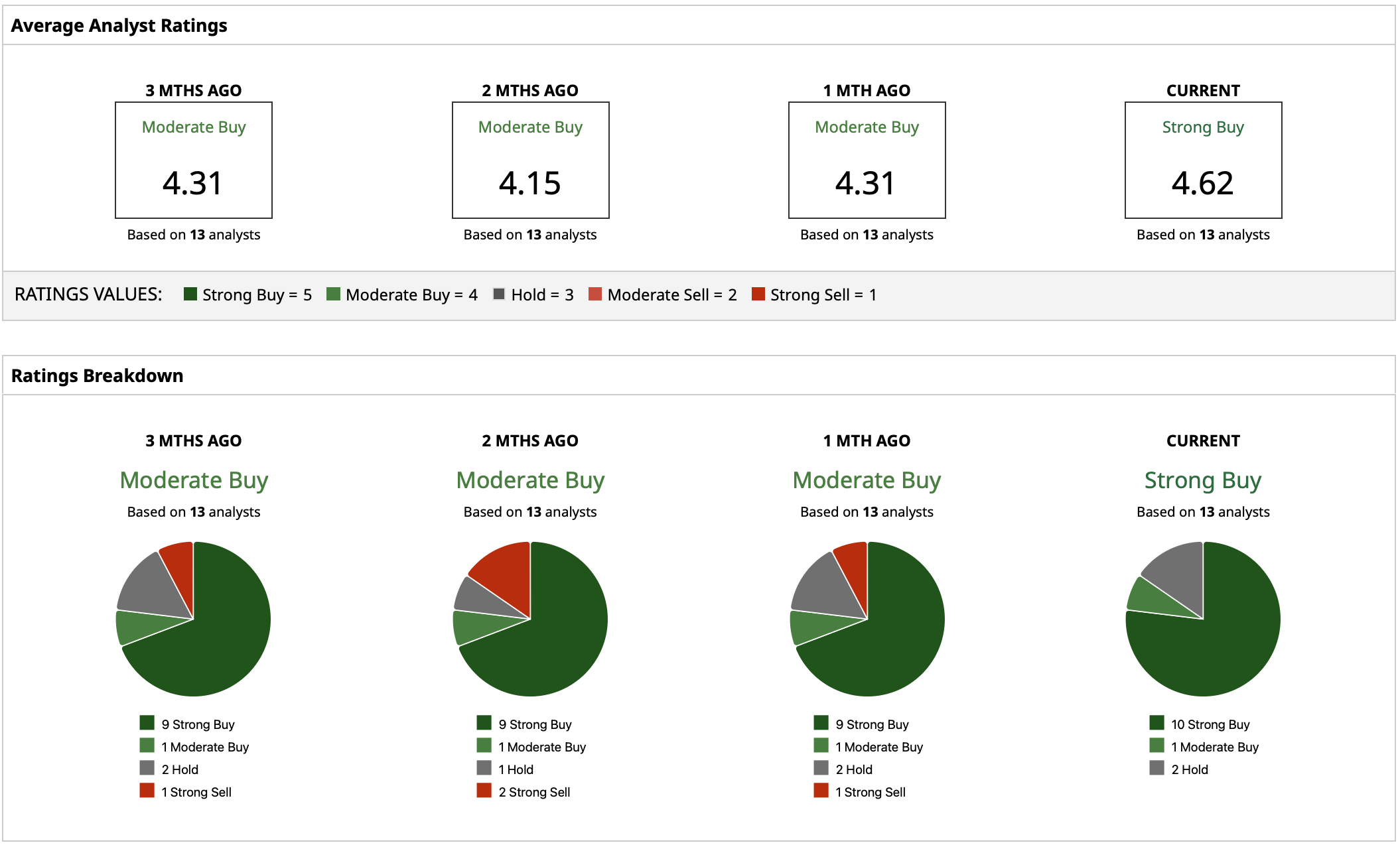Click the 2 Mths Ago 4.15 rating box
Image resolution: width=1400 pixels, height=849 pixels.
(530, 160)
